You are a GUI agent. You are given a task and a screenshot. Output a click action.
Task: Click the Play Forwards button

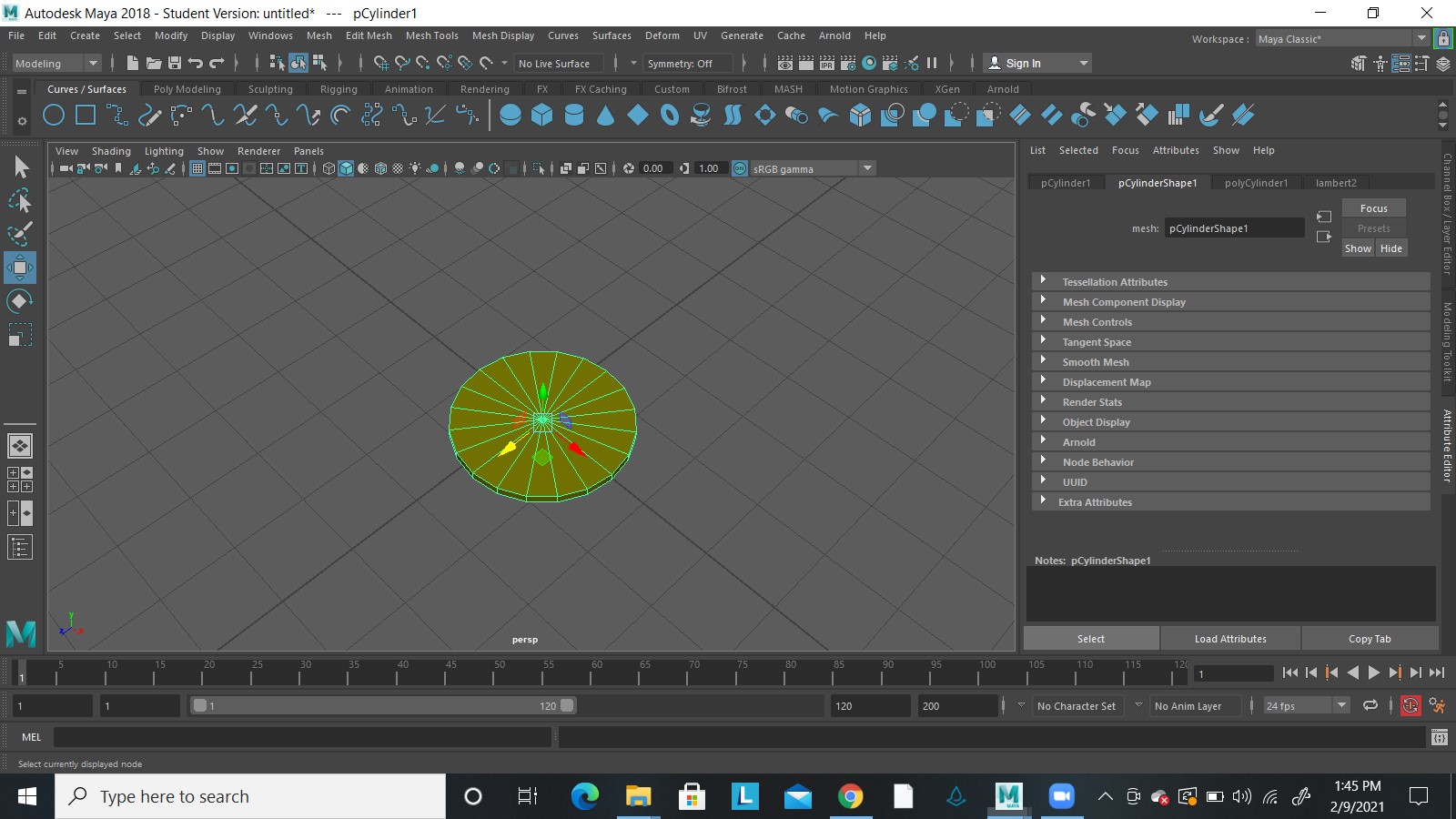coord(1374,672)
